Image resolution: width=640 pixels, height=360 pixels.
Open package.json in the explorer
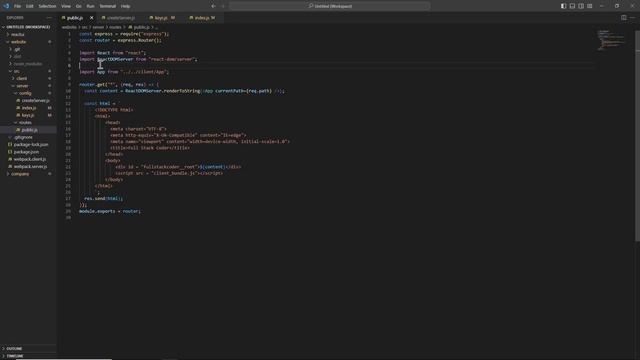[x=29, y=152]
